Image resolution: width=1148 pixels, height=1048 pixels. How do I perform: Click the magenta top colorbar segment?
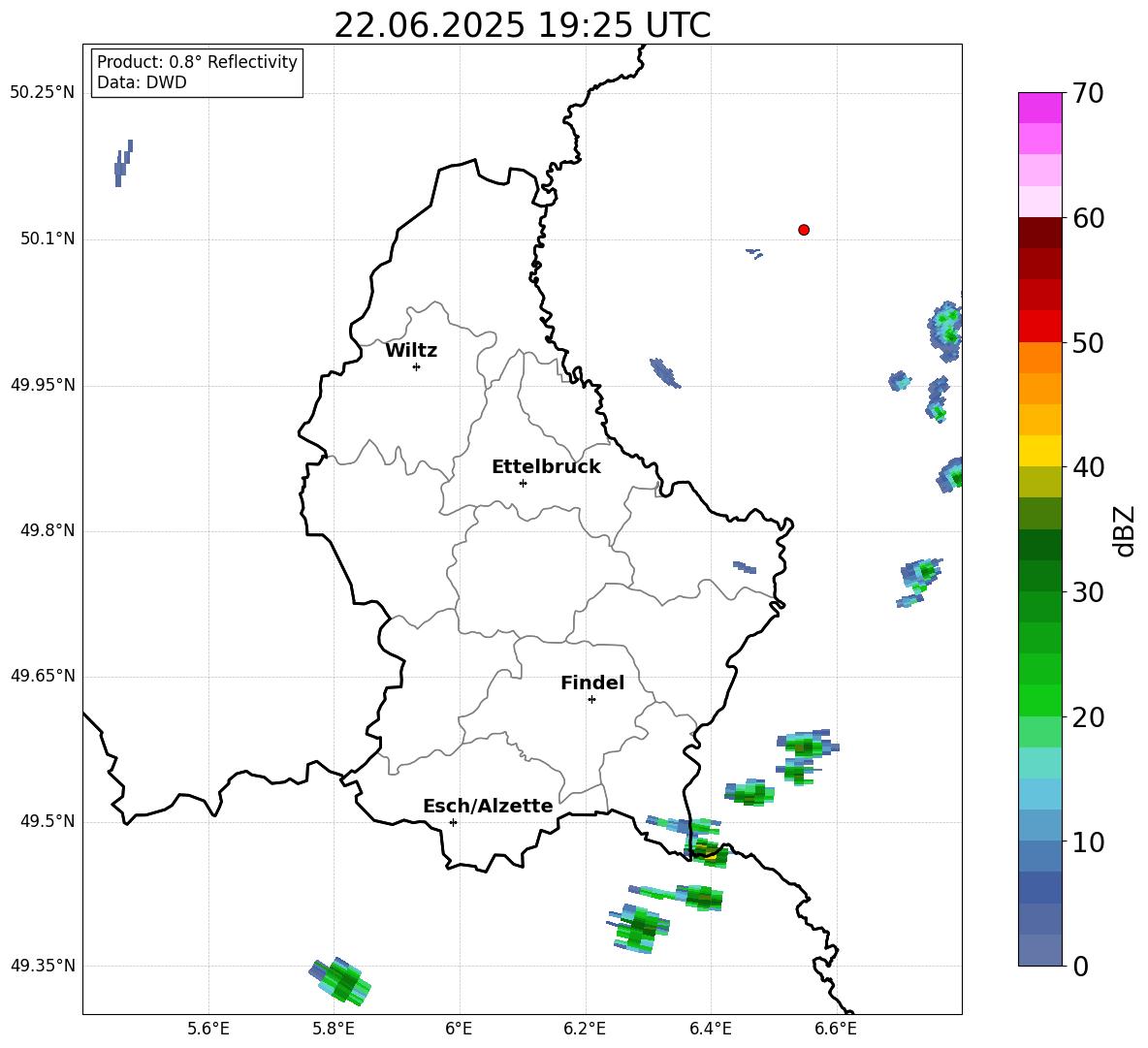[x=1039, y=108]
